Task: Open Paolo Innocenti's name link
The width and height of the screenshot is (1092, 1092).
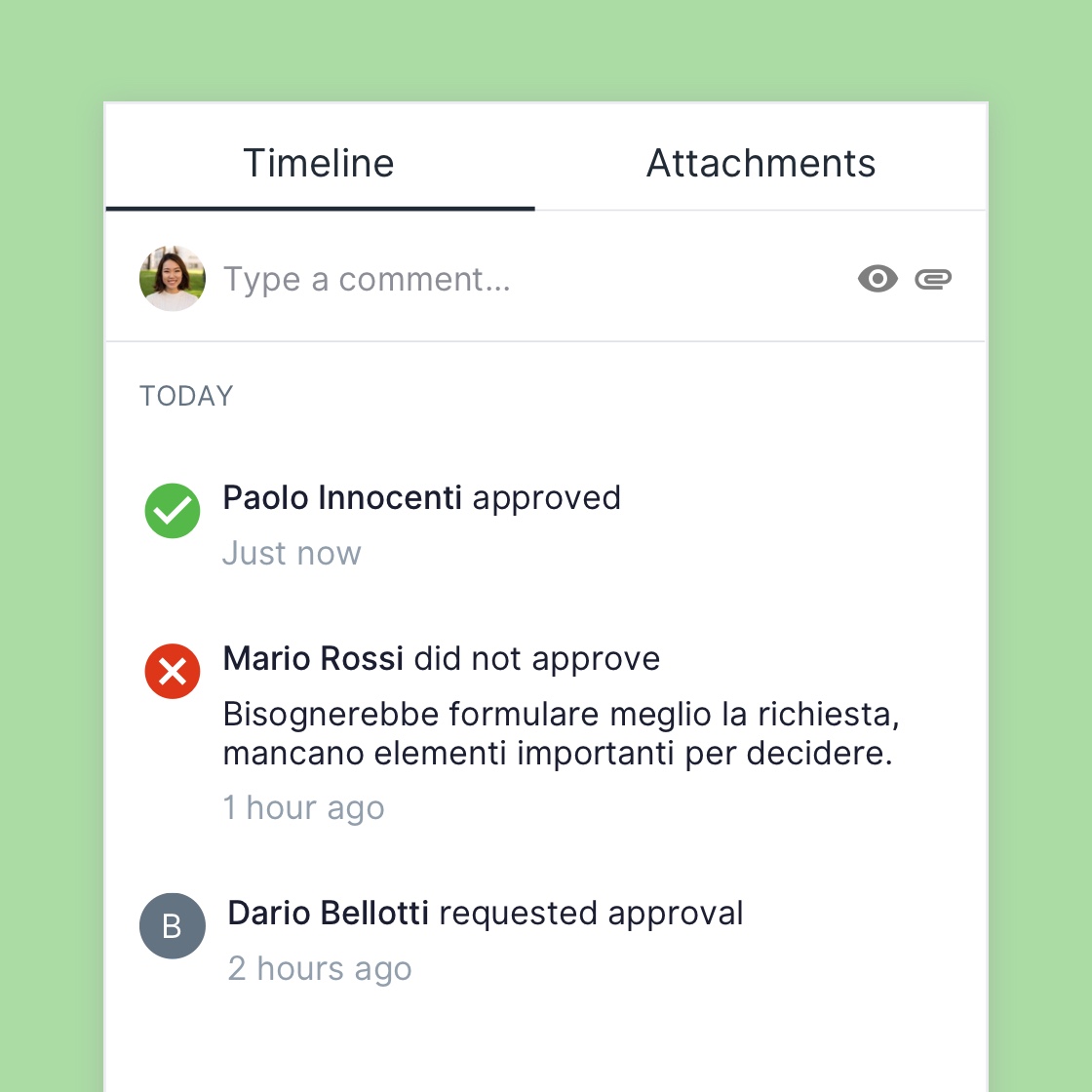Action: coord(342,498)
